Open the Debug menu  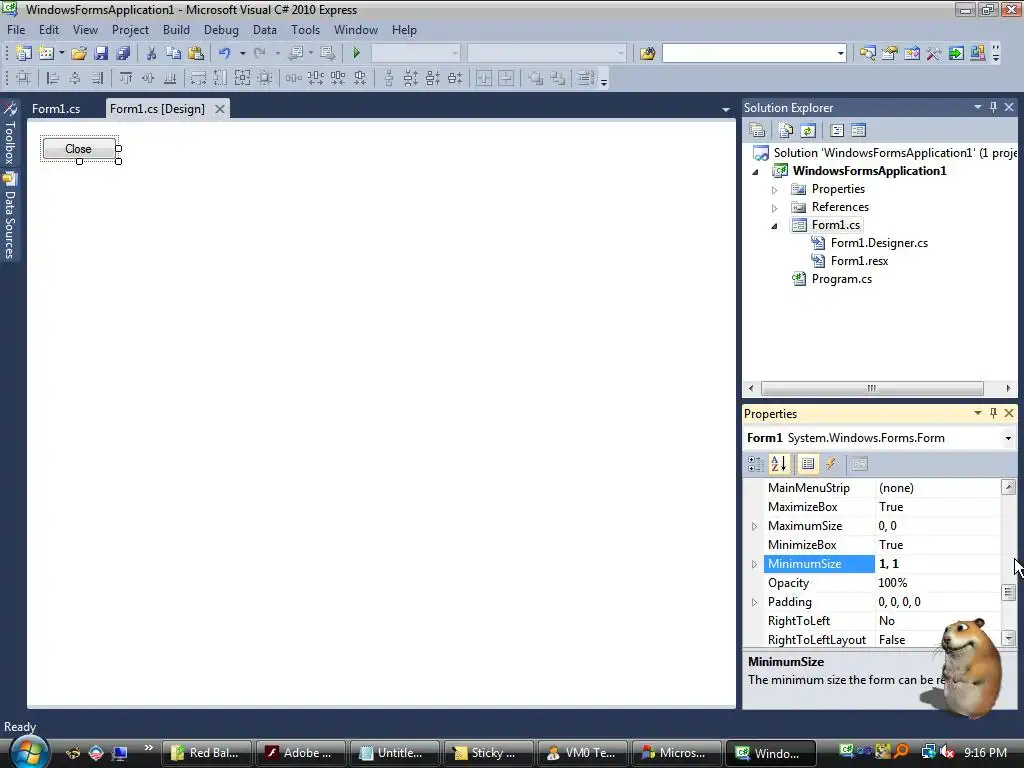click(221, 30)
